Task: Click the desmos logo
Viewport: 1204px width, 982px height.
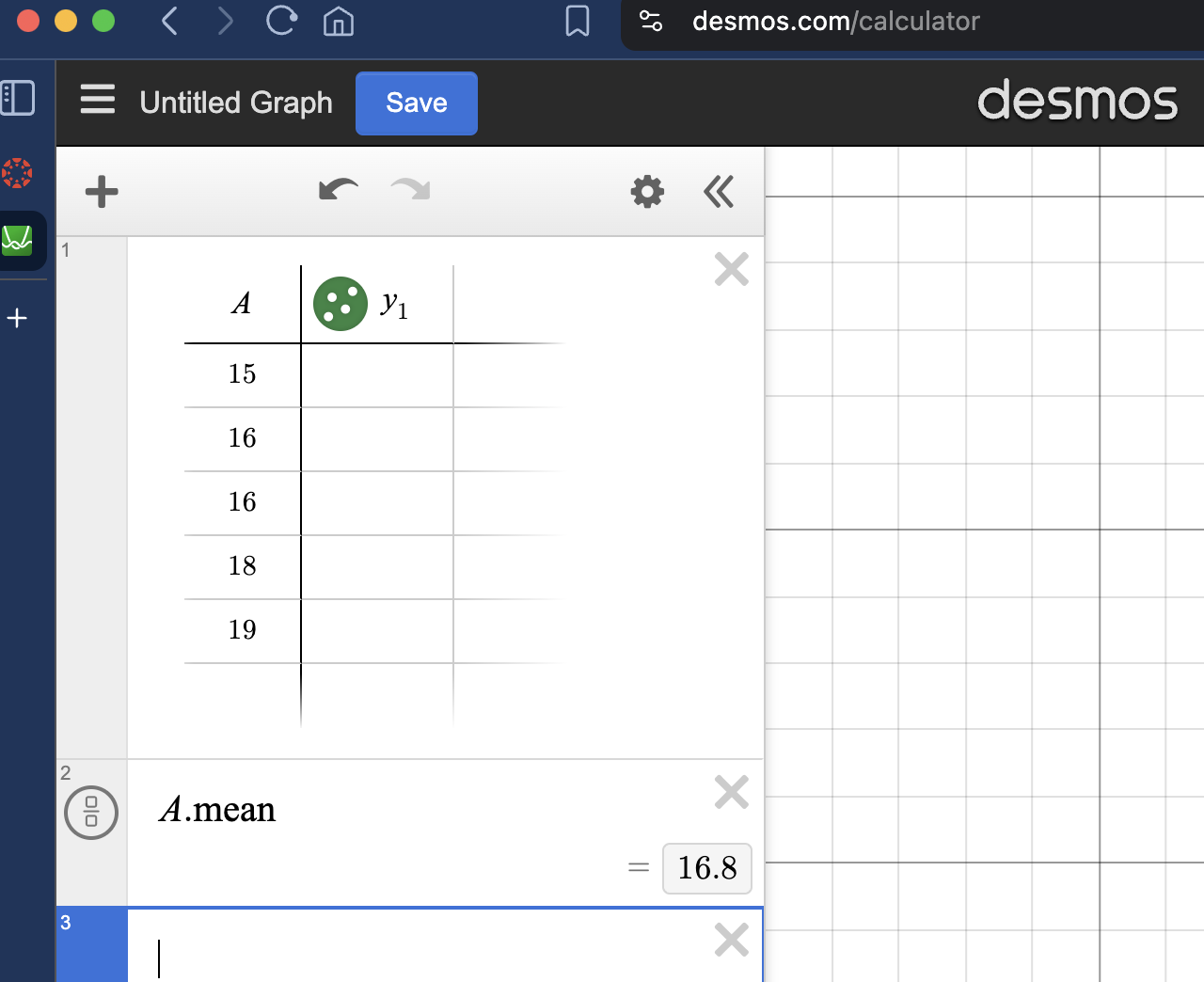Action: (1078, 103)
